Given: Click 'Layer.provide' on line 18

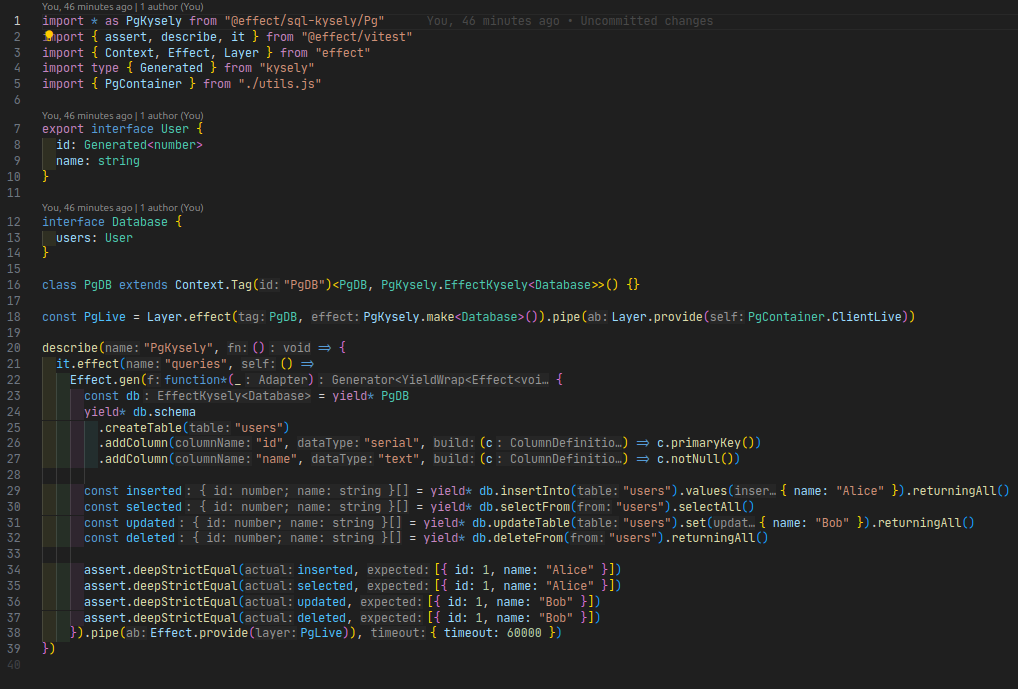Looking at the screenshot, I should tap(657, 317).
